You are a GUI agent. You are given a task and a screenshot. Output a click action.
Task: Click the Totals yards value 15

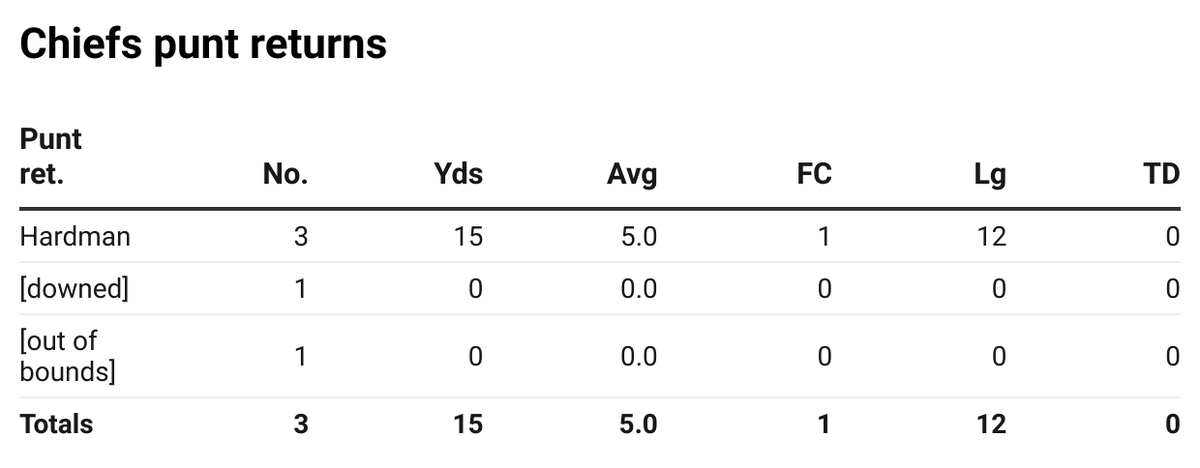click(x=467, y=424)
